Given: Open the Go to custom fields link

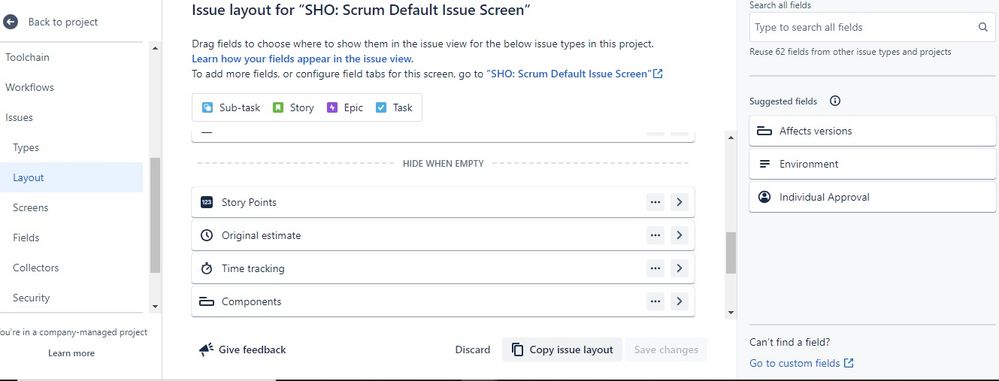Looking at the screenshot, I should [801, 363].
